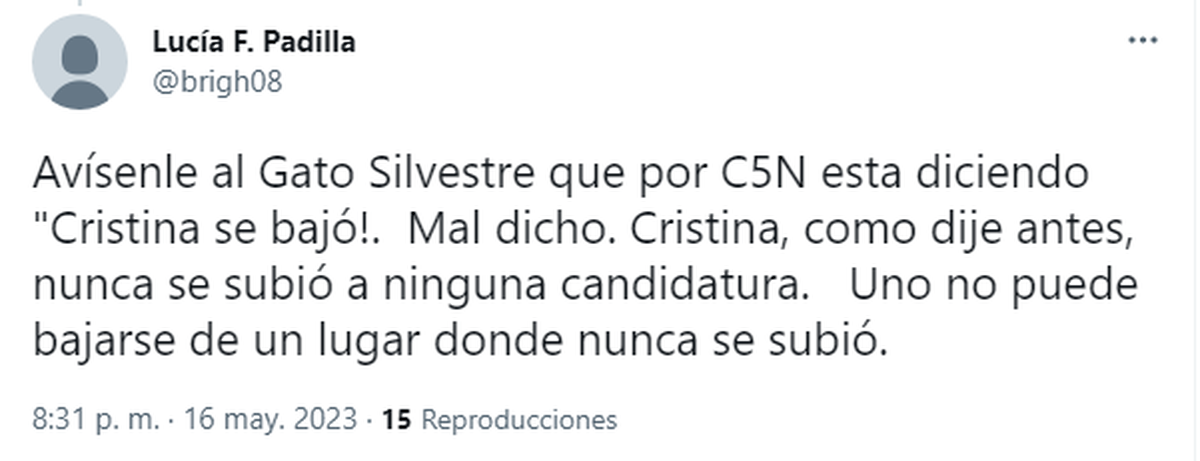Click the gray default profile avatar
This screenshot has height=461, width=1200.
click(79, 62)
